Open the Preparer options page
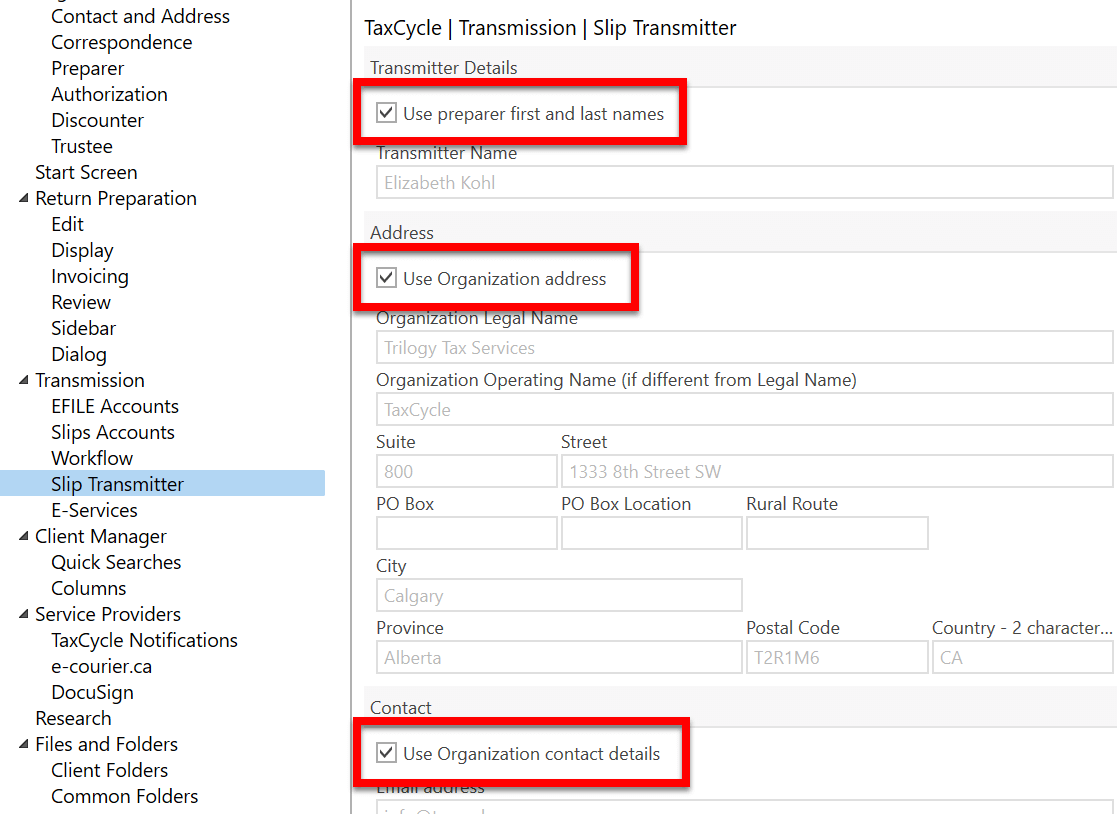 88,68
